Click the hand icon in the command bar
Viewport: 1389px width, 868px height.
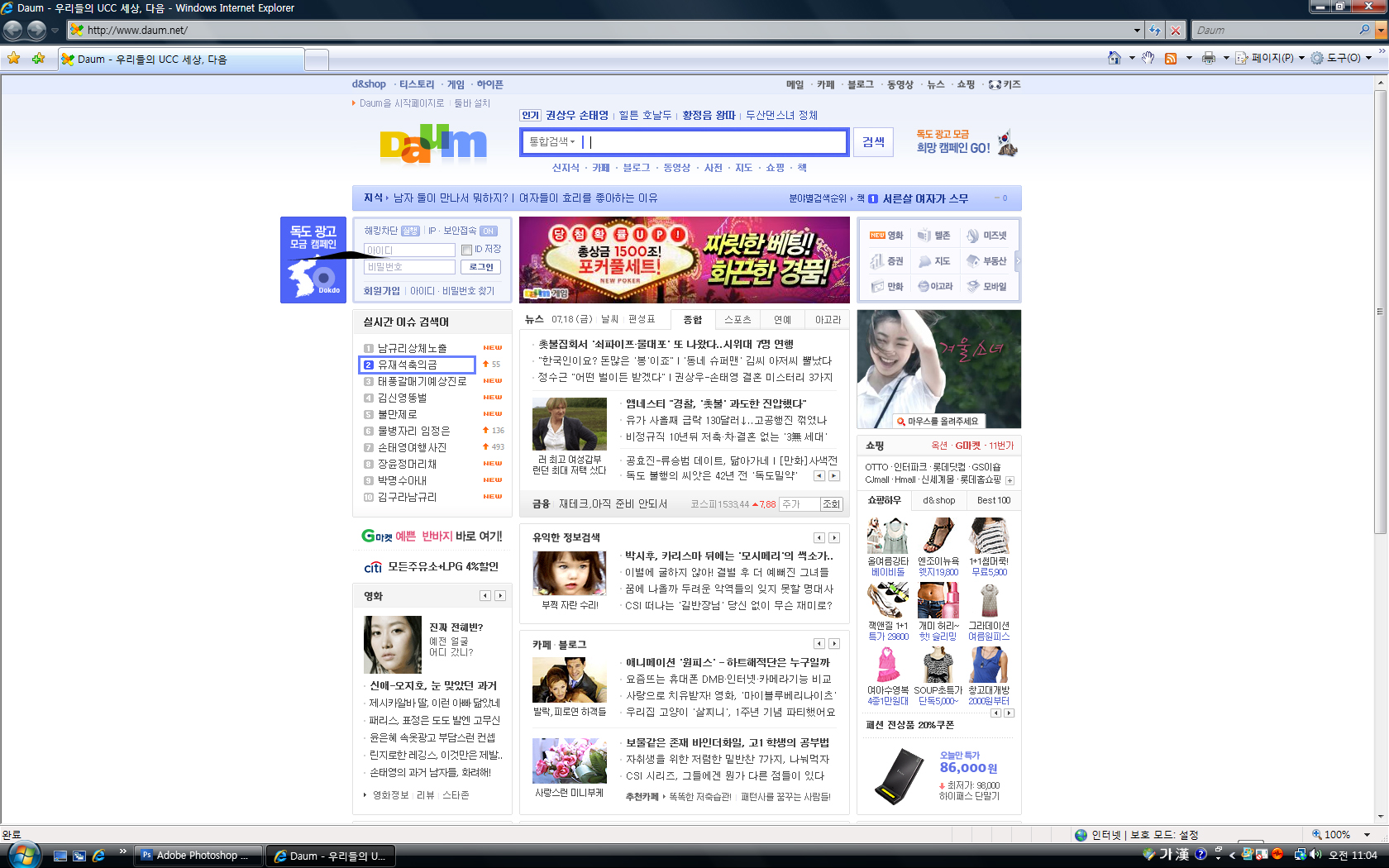pos(1148,58)
